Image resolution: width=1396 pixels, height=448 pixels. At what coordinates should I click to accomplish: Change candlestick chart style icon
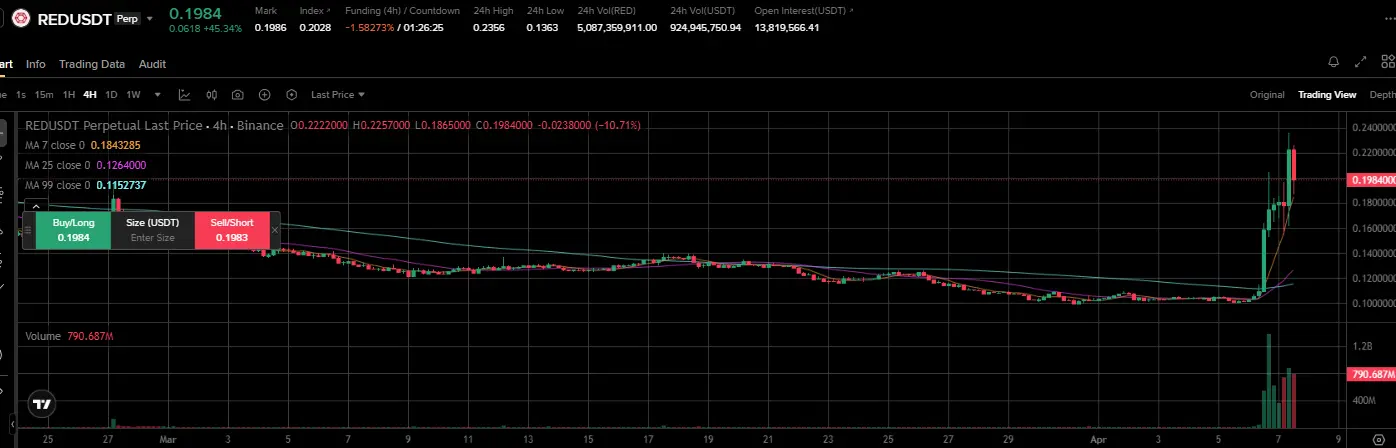tap(211, 95)
